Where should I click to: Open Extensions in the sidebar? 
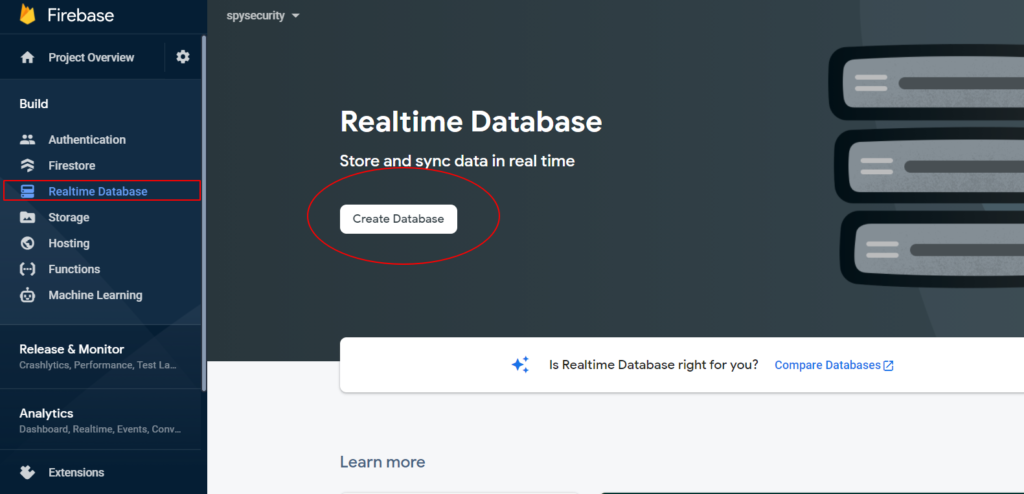pos(76,472)
